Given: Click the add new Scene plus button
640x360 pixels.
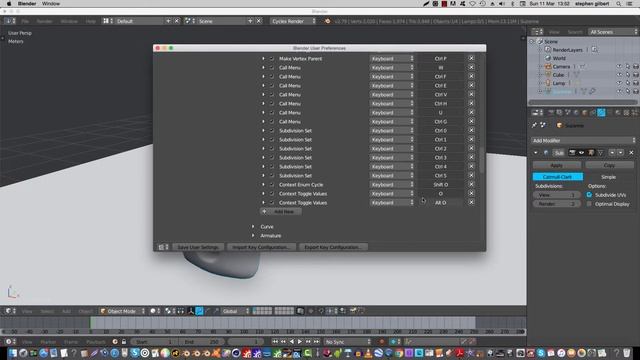Looking at the screenshot, I should (x=250, y=21).
